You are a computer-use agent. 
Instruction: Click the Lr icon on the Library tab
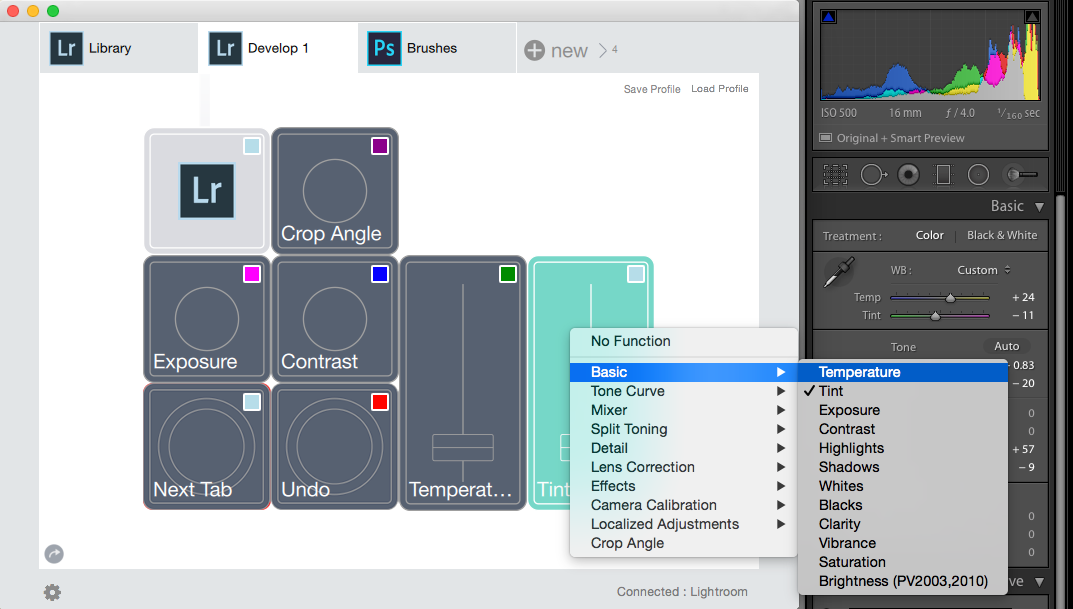(x=66, y=49)
